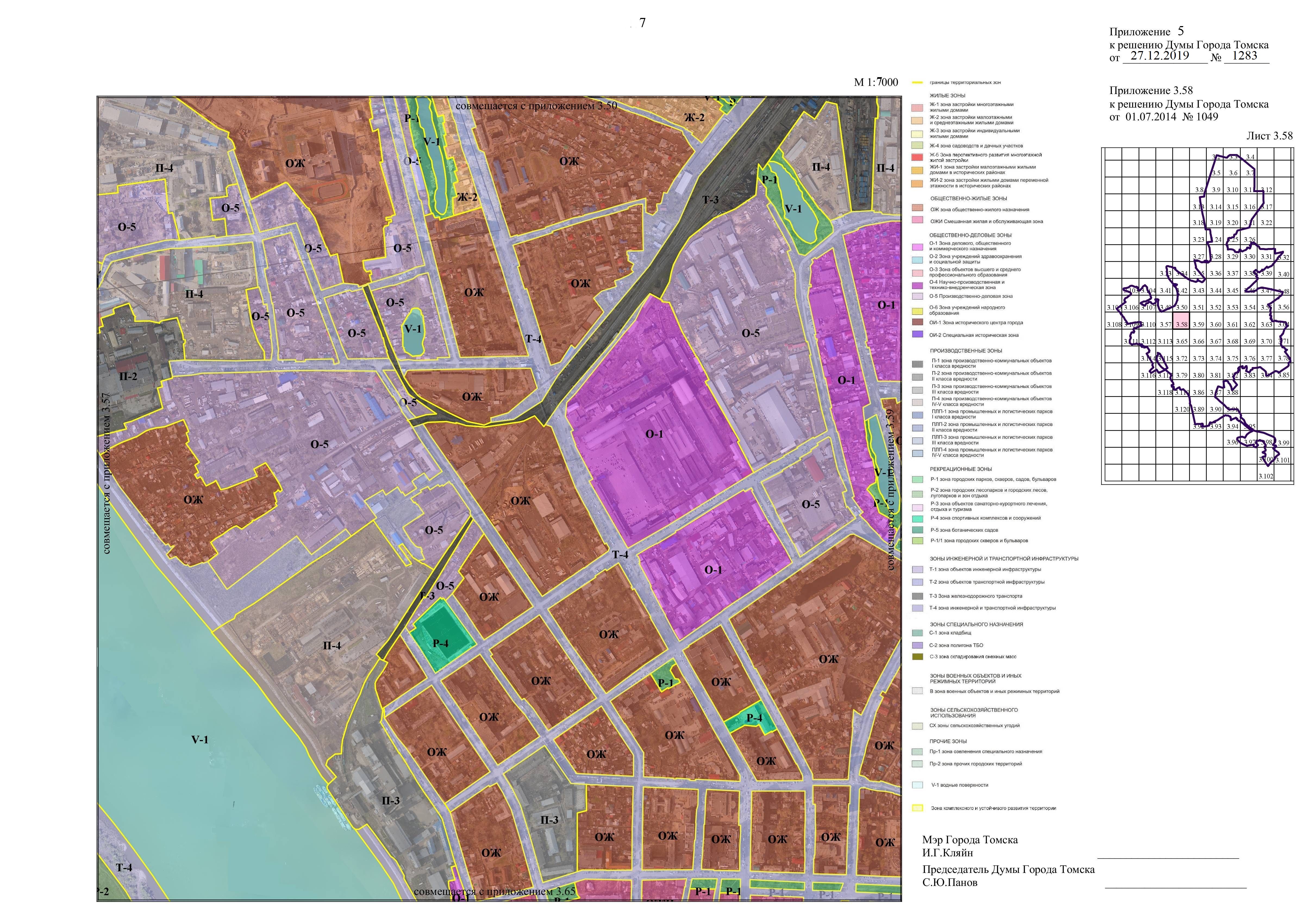The width and height of the screenshot is (1316, 921).
Task: Click the 'совмещается с приложением 3.50' top label
Action: [536, 106]
